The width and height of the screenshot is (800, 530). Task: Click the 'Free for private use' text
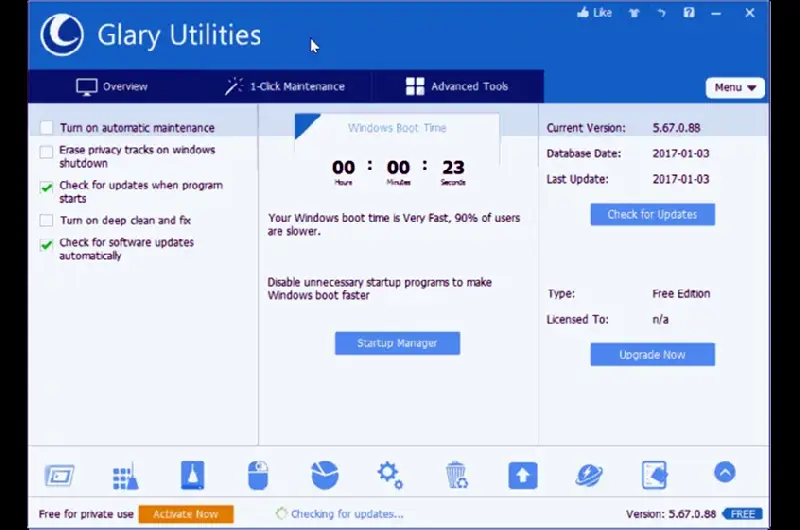click(86, 514)
